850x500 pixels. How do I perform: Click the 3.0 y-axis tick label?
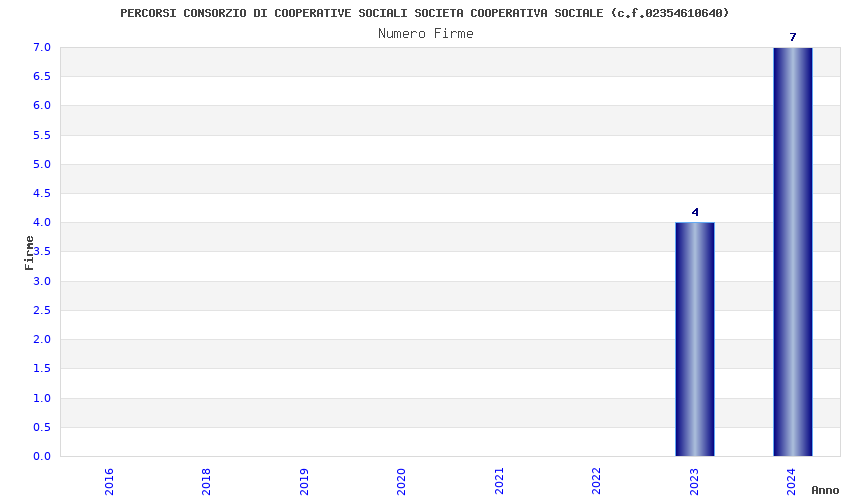(x=42, y=281)
